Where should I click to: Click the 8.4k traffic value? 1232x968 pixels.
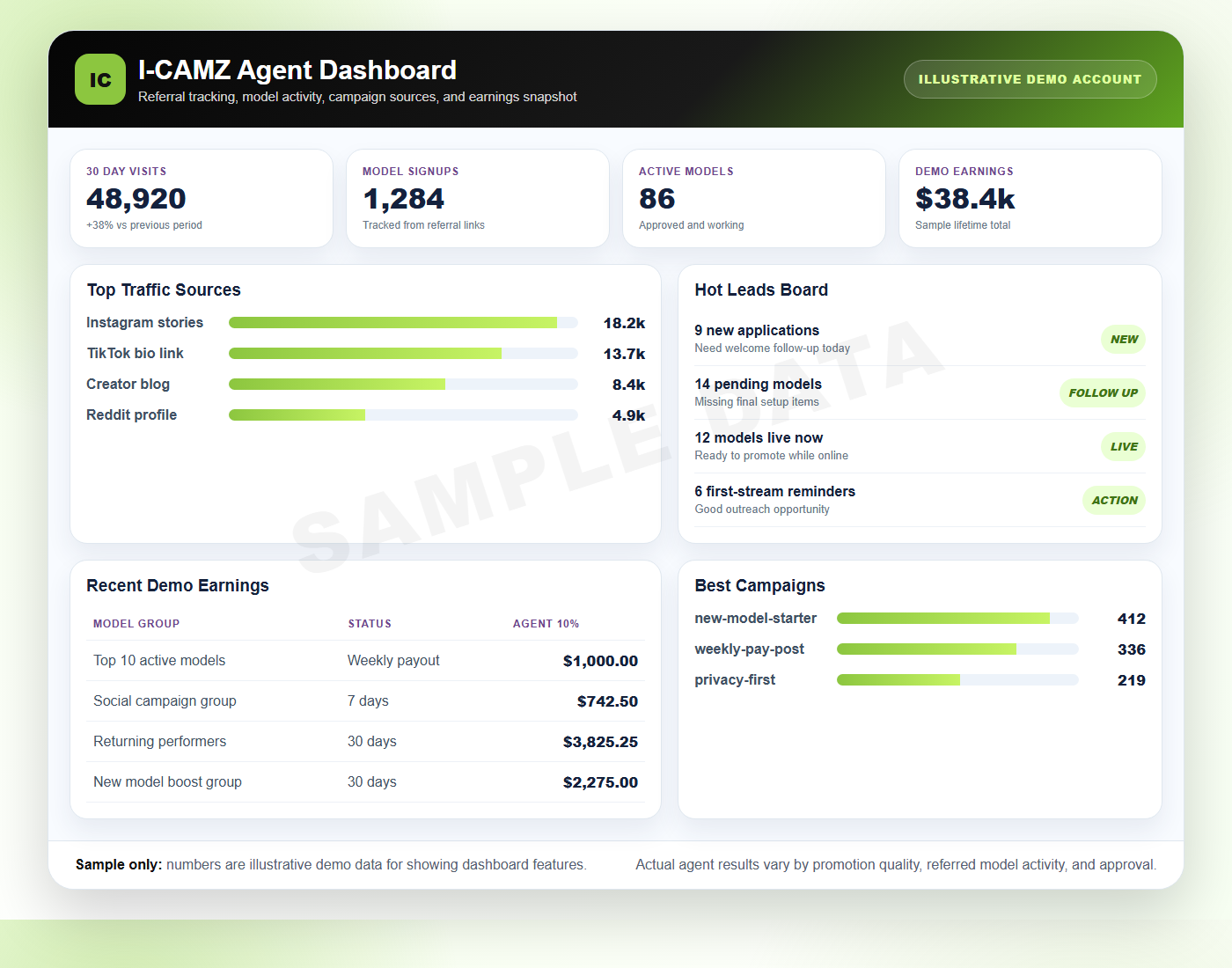[x=628, y=385]
